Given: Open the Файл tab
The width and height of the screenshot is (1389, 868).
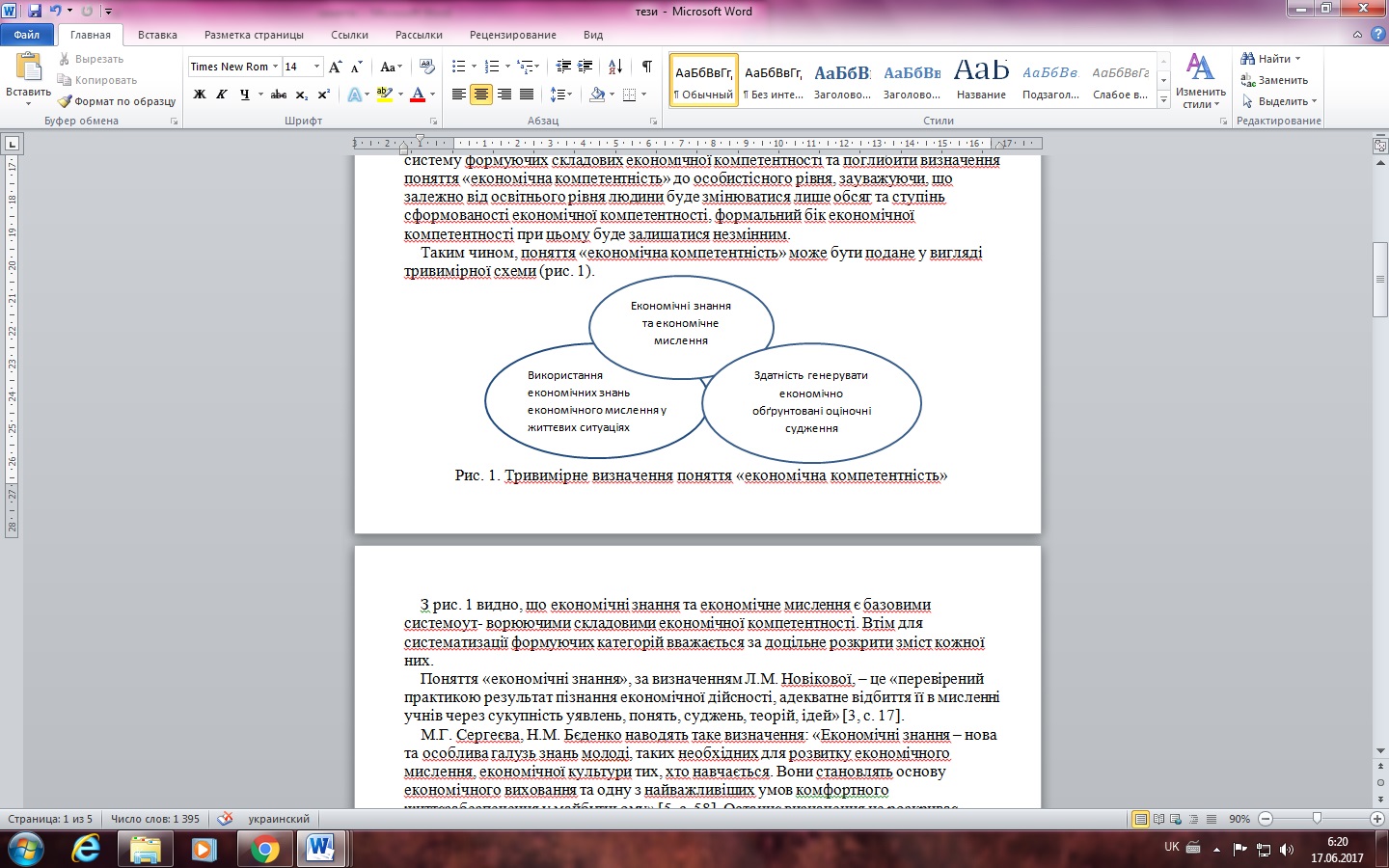Looking at the screenshot, I should 27,35.
